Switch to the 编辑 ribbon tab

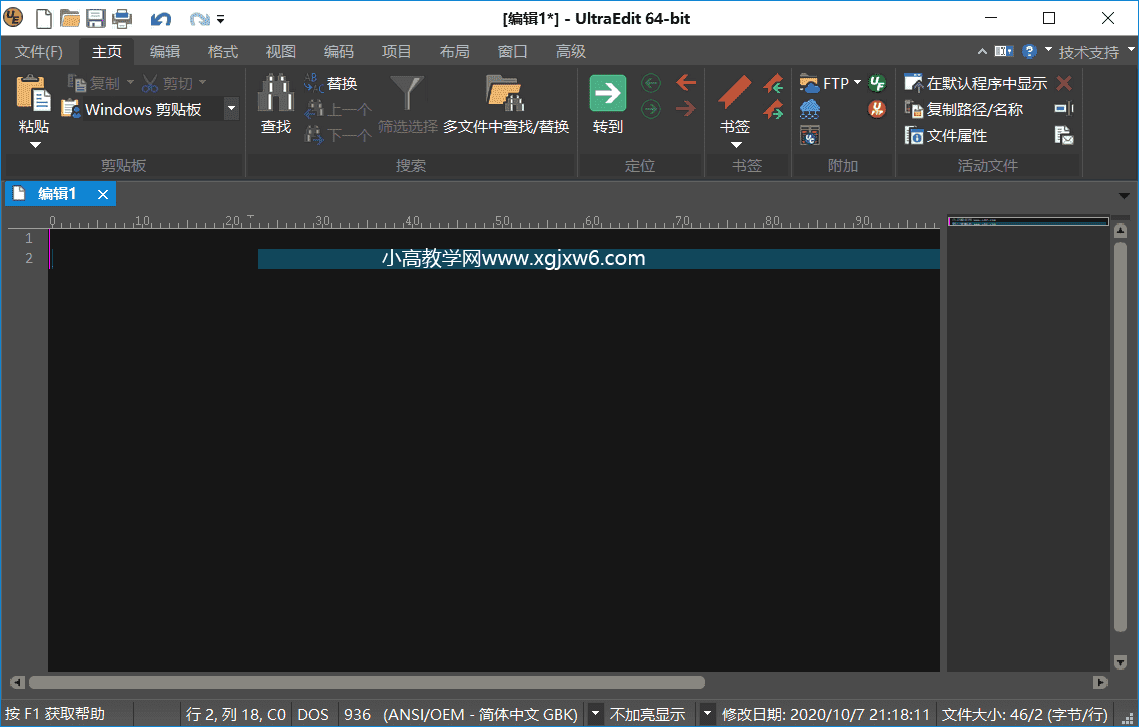click(x=164, y=51)
